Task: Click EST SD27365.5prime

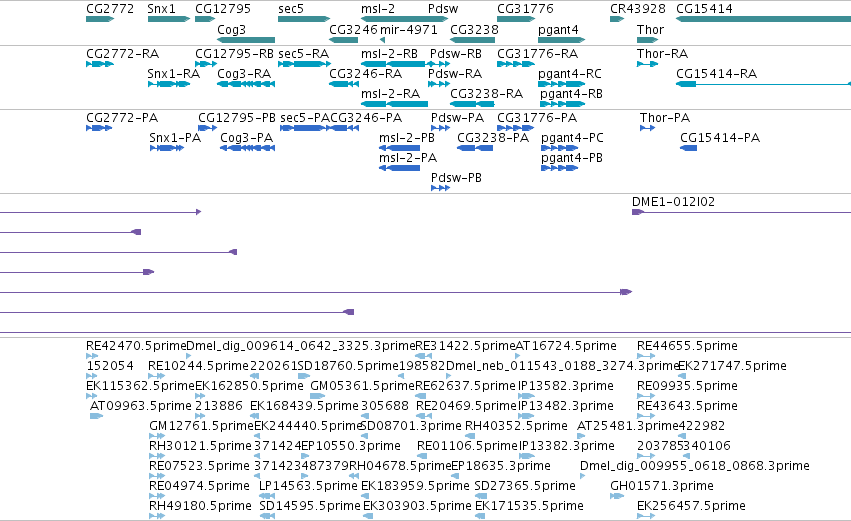Action: pyautogui.click(x=480, y=496)
